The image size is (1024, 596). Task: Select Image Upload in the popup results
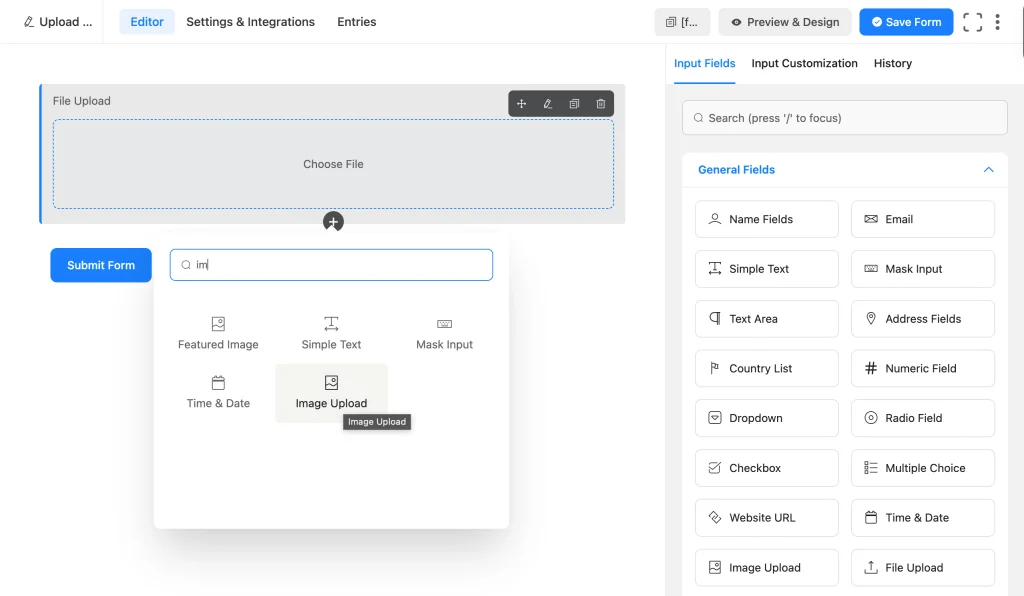click(x=331, y=392)
